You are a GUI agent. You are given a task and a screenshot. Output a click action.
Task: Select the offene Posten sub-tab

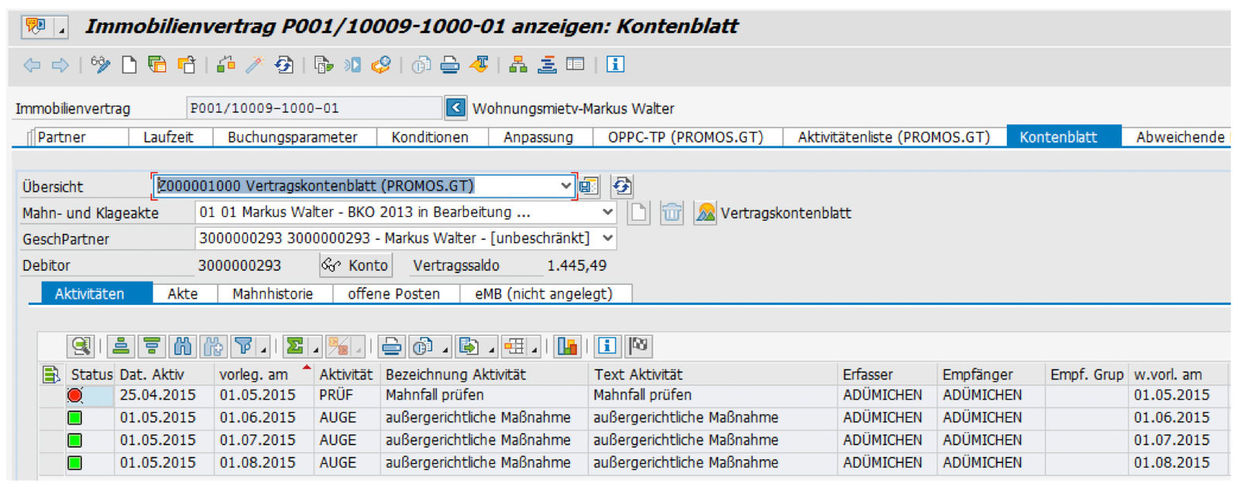(x=393, y=293)
